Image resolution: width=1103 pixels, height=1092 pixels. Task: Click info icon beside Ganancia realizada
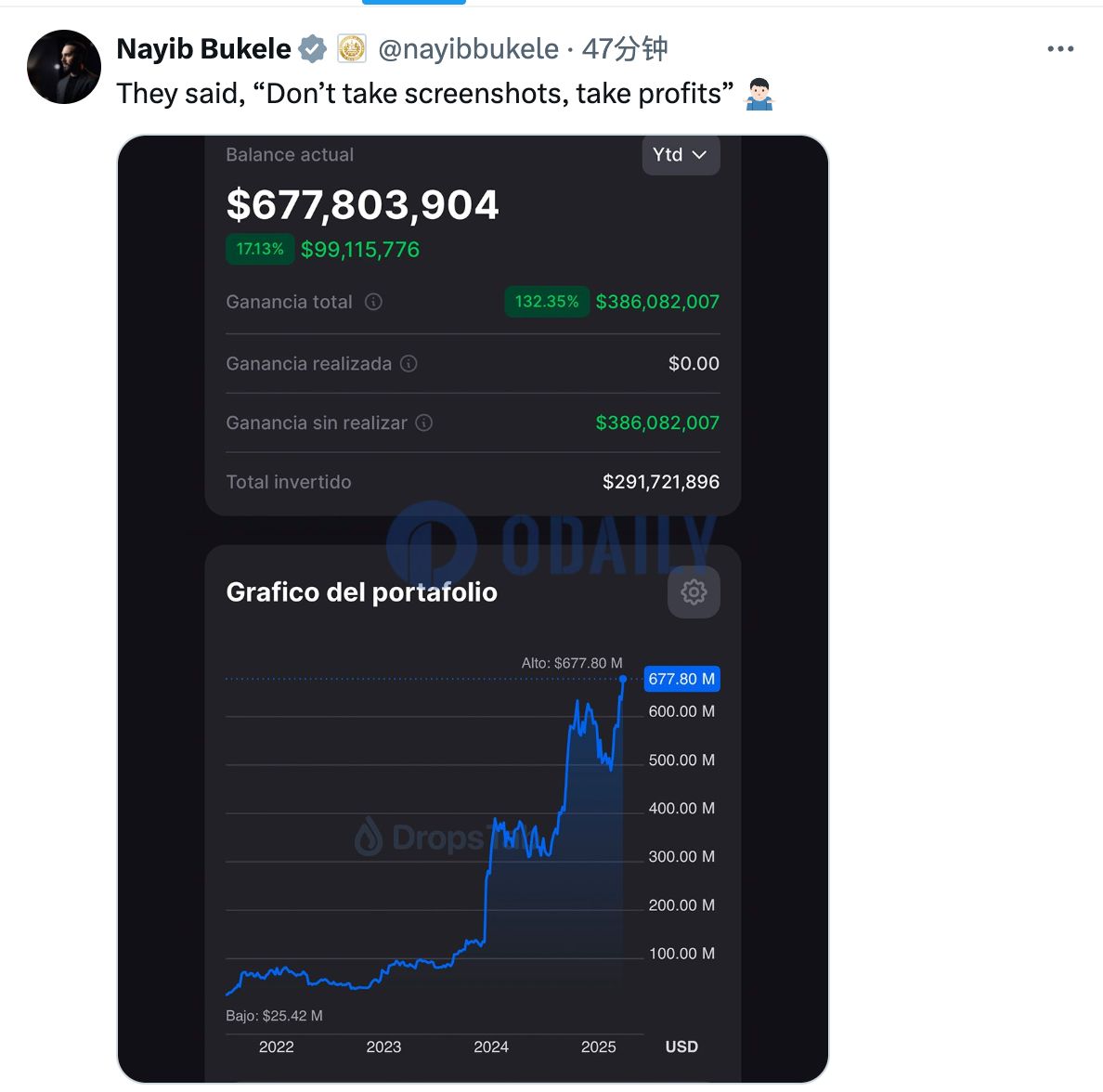[x=409, y=363]
